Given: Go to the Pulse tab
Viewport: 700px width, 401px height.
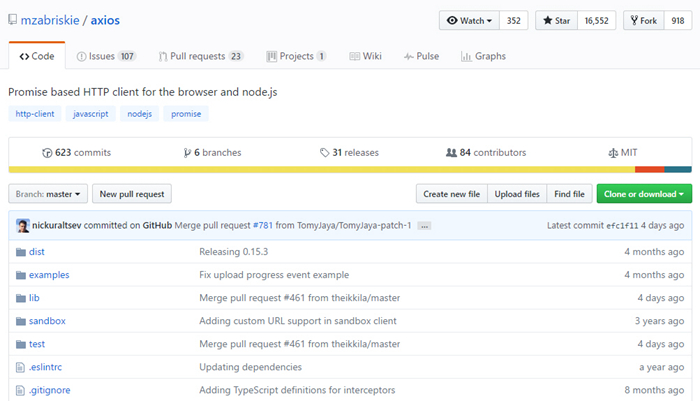Looking at the screenshot, I should click(x=421, y=56).
